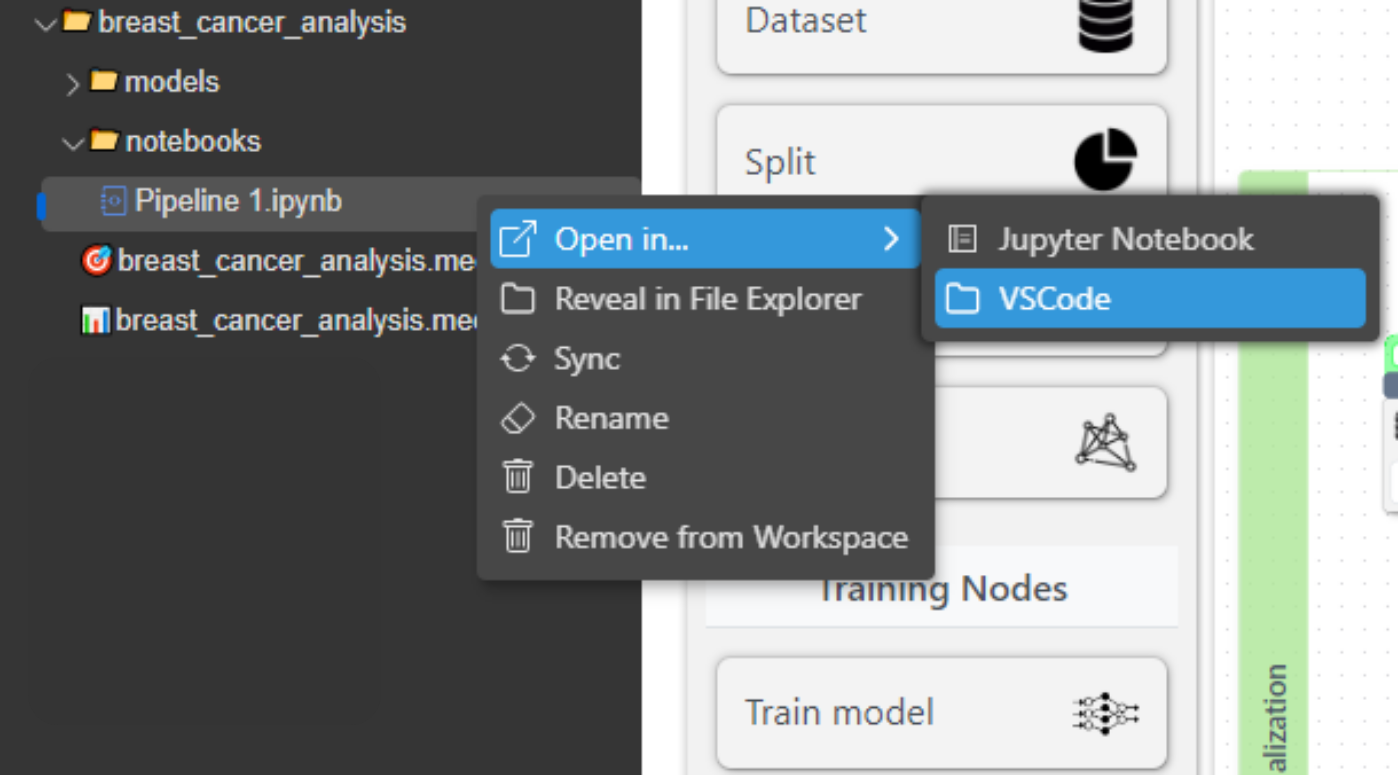
Task: Expand the models folder chevron
Action: tap(72, 83)
